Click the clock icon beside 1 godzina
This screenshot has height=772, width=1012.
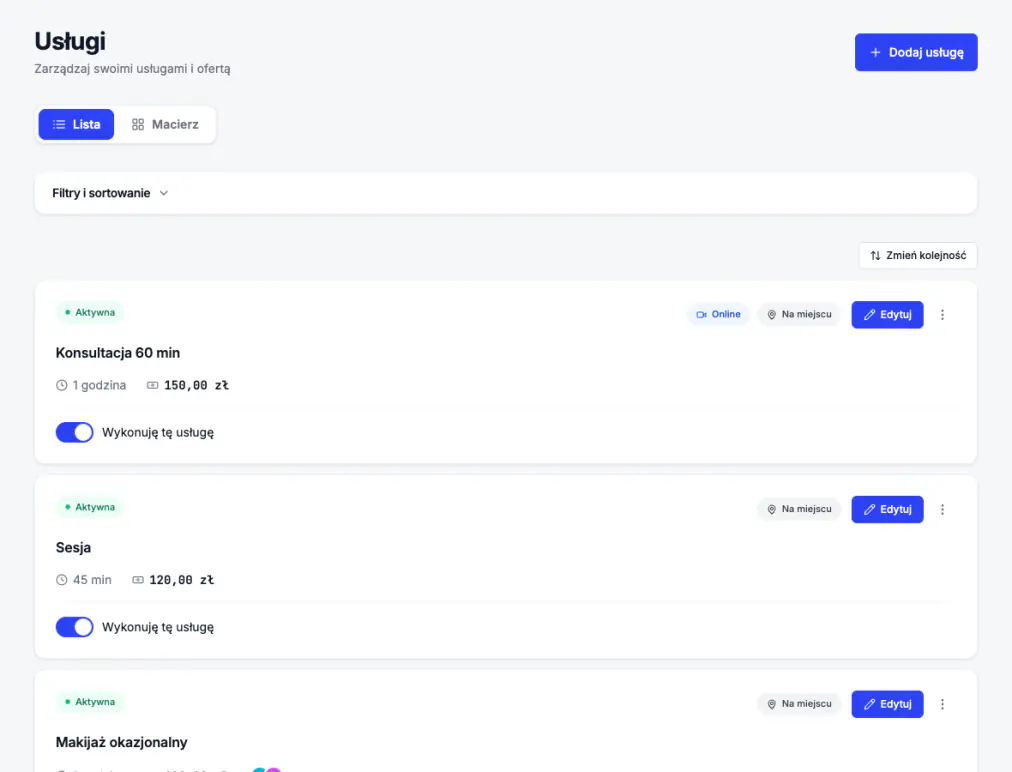click(x=61, y=385)
